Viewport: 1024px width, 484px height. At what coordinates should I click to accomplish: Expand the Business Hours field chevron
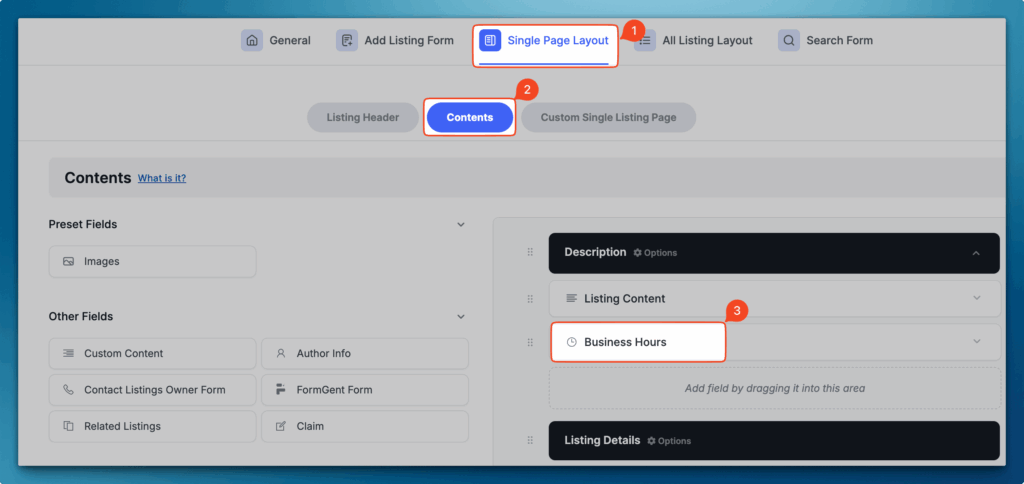coord(976,342)
